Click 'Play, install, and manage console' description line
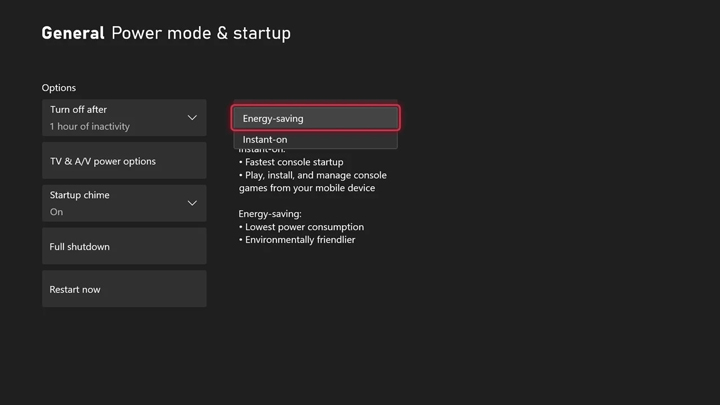 click(313, 175)
